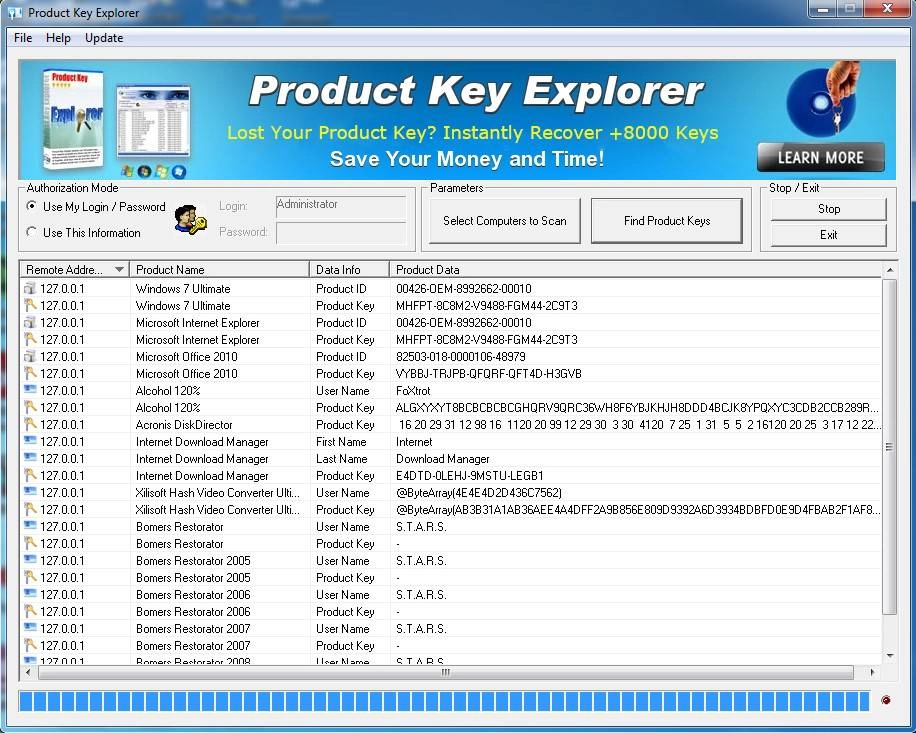Click the Product Key Explorer title bar icon
The height and width of the screenshot is (733, 916).
pos(15,12)
